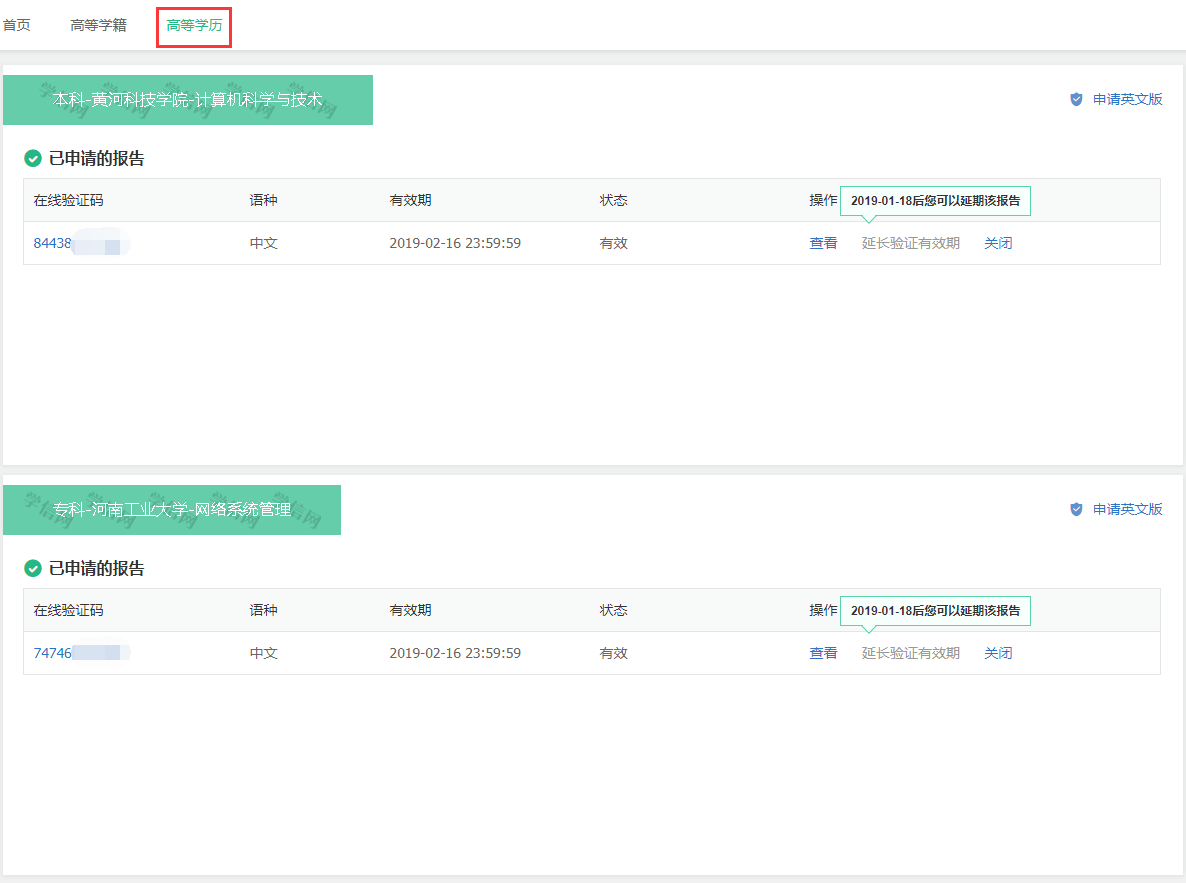Click green checkmark icon in 本科 section
Image resolution: width=1186 pixels, height=883 pixels.
33,158
